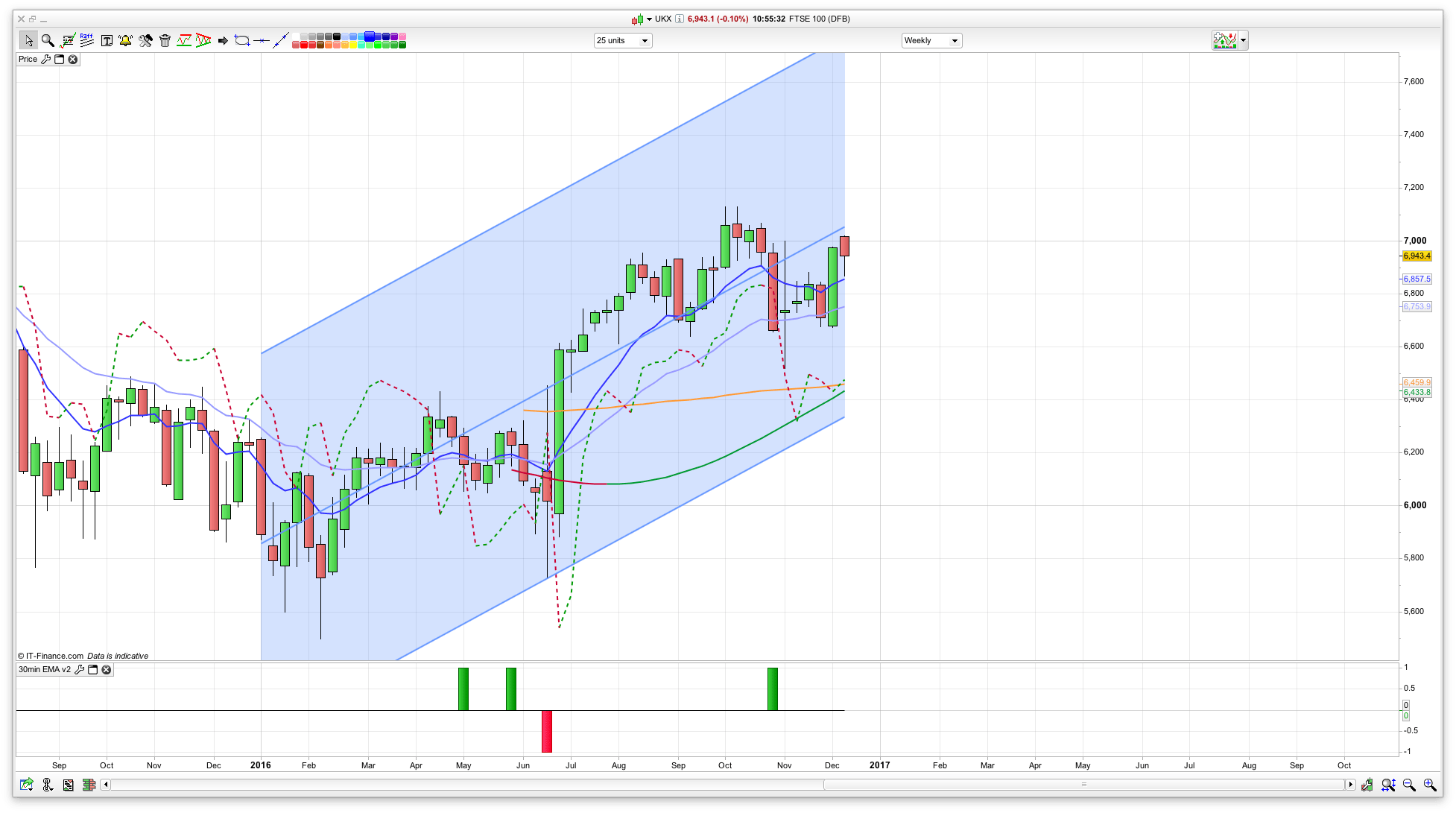Open the 25 units dropdown
This screenshot has height=813, width=1456.
coord(623,41)
